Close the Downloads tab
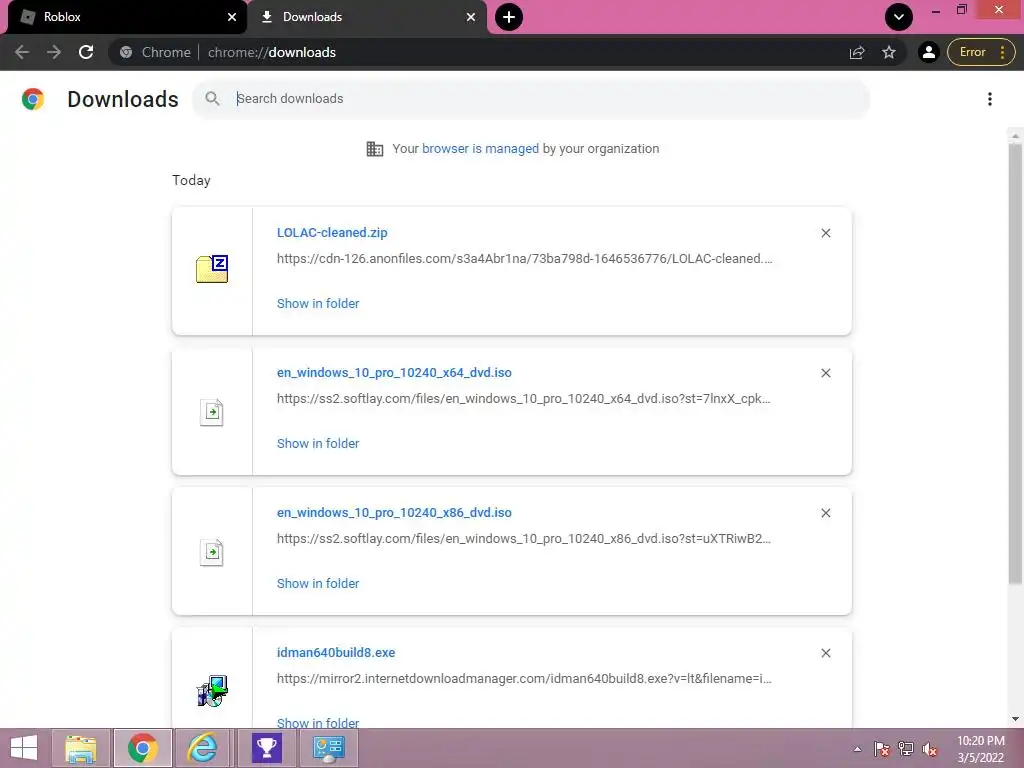 click(471, 17)
